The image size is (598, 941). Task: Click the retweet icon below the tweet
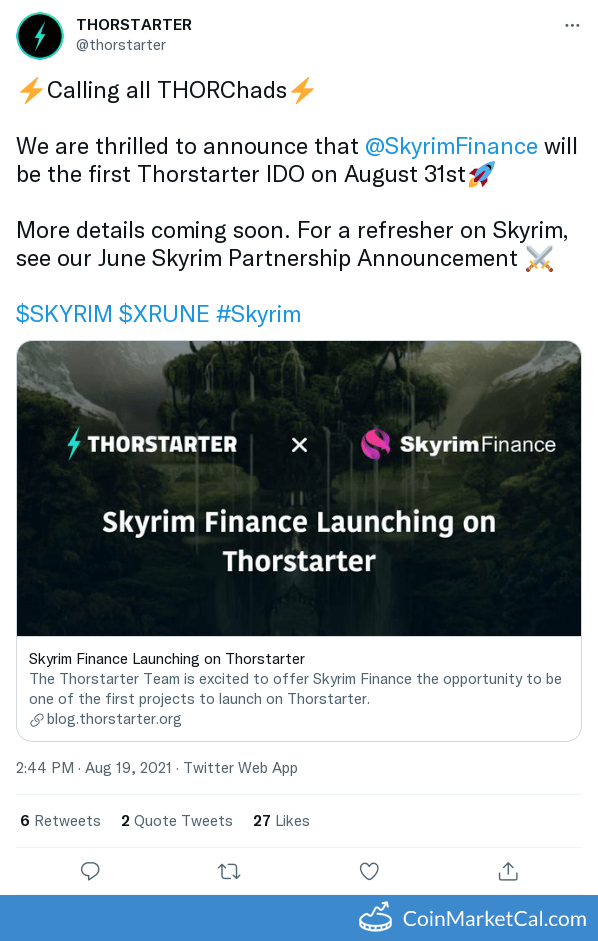tap(229, 871)
